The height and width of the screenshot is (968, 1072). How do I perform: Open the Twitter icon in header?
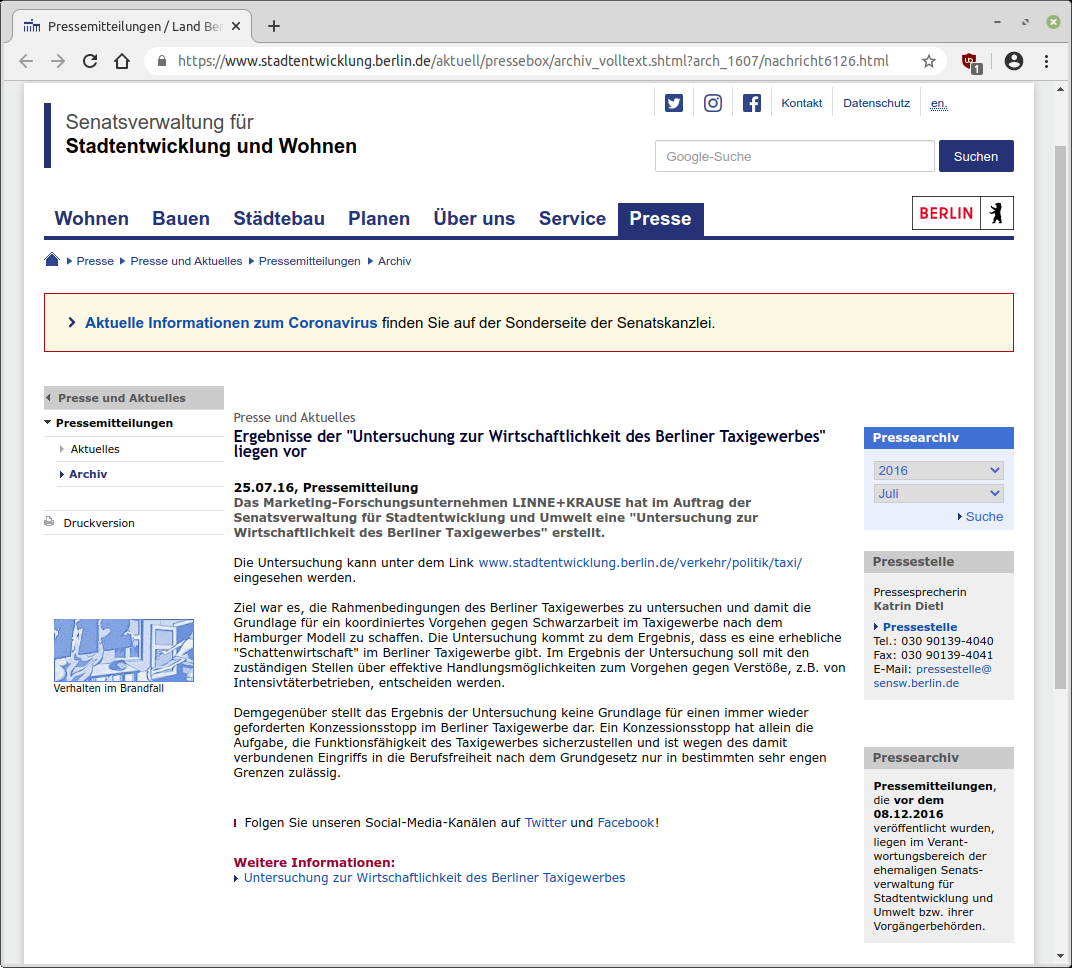pyautogui.click(x=674, y=103)
